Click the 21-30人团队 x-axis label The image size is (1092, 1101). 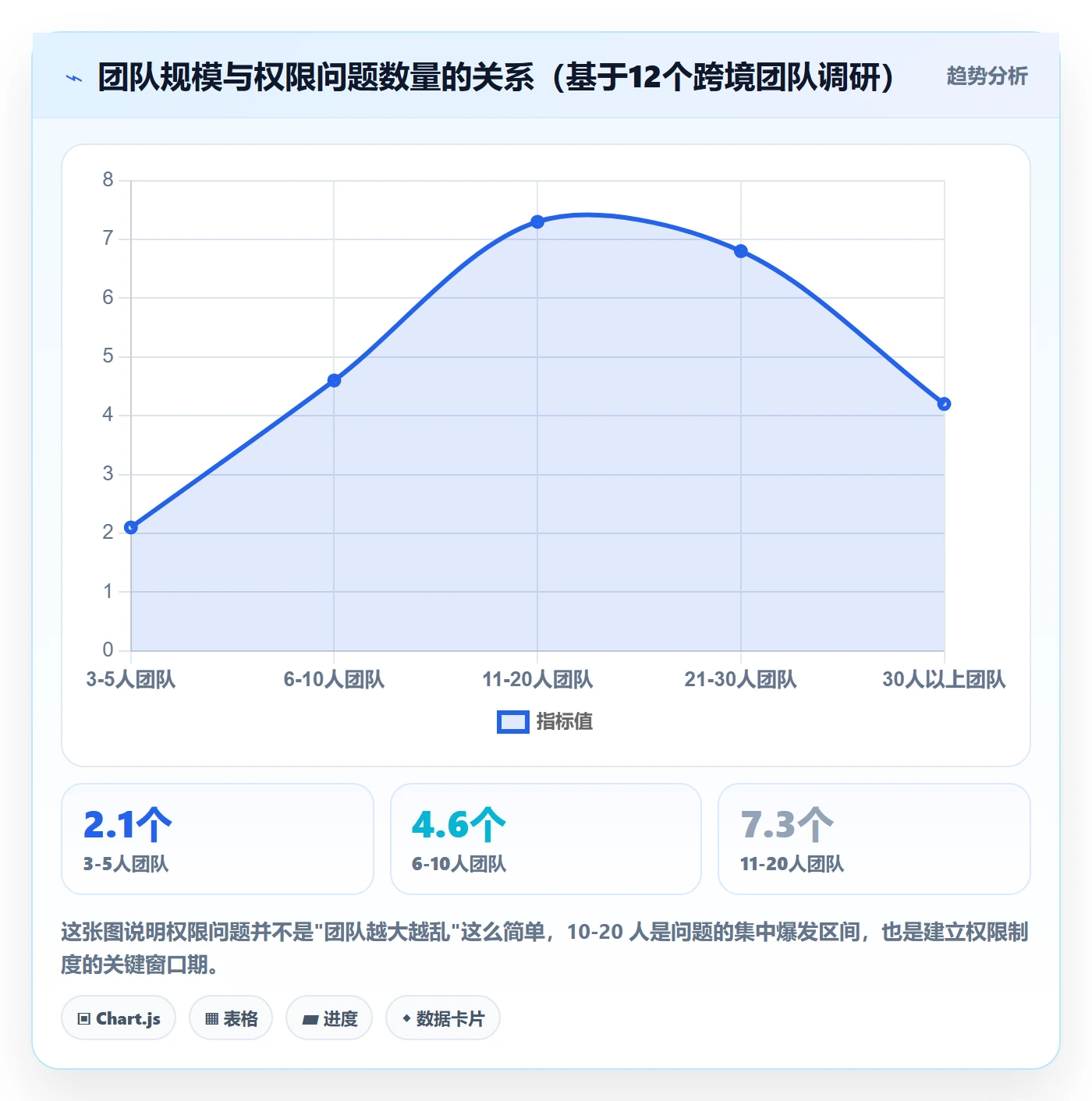tap(741, 680)
